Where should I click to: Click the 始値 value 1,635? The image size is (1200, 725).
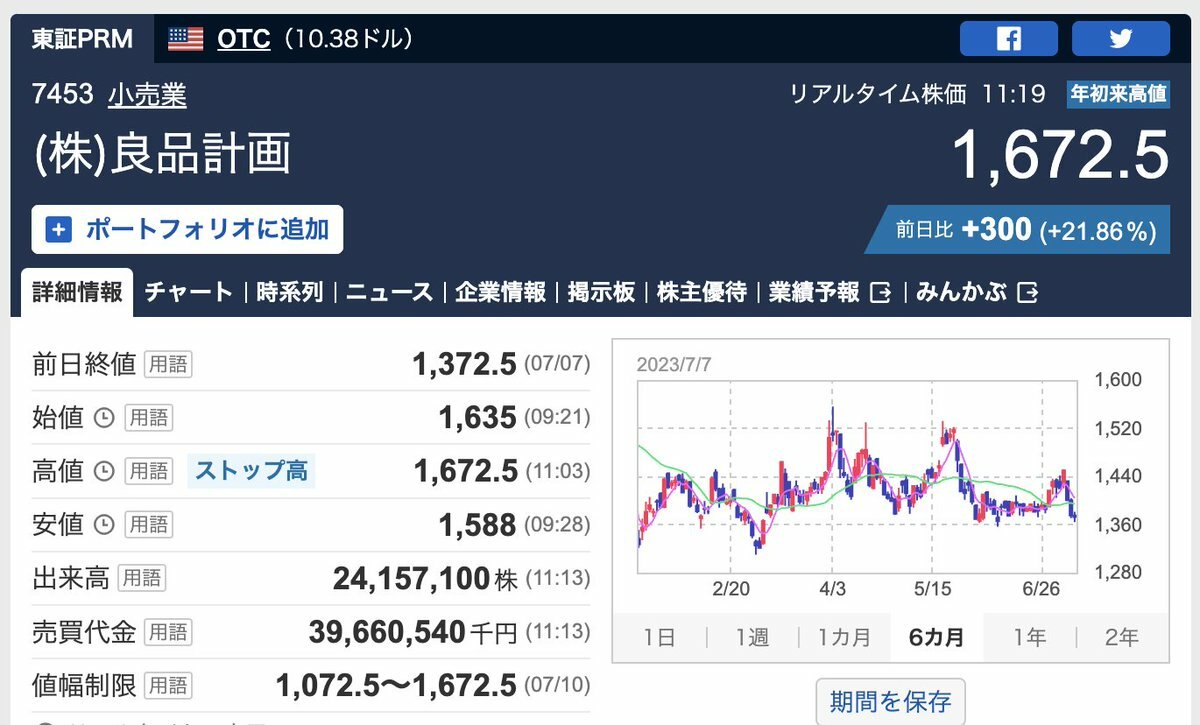478,418
